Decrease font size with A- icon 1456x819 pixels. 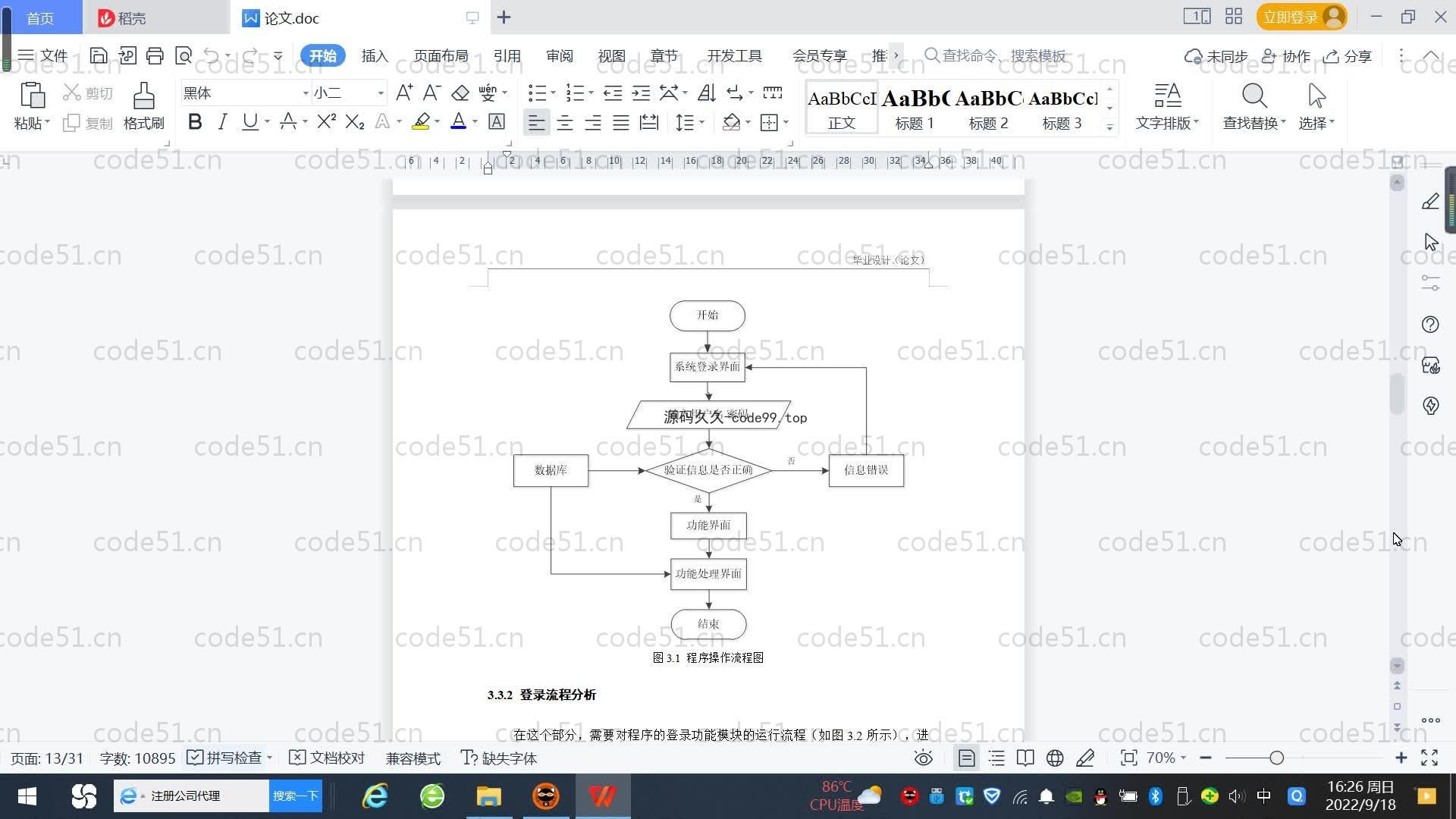click(x=431, y=93)
